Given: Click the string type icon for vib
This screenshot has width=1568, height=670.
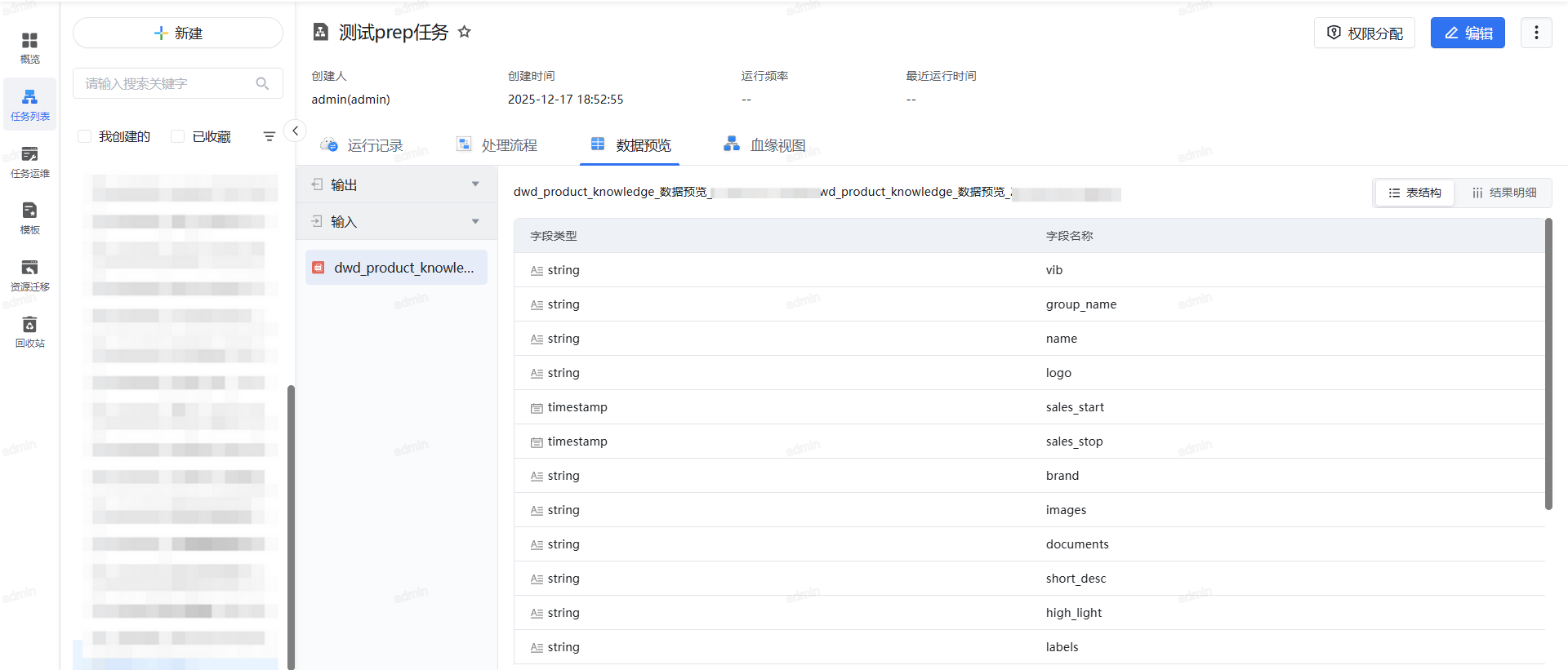Looking at the screenshot, I should (537, 270).
